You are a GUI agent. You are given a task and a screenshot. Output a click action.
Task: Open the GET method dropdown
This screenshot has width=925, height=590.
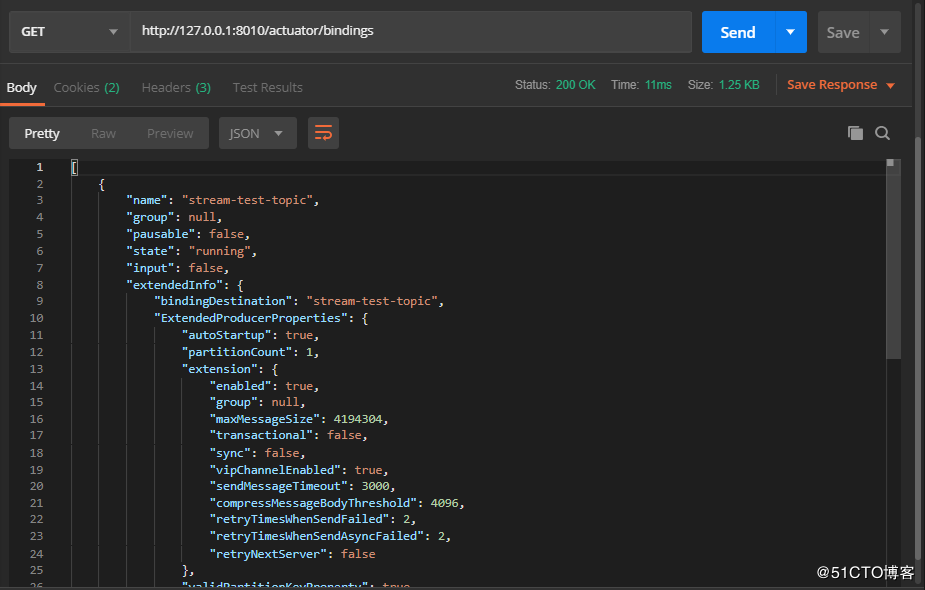(70, 32)
